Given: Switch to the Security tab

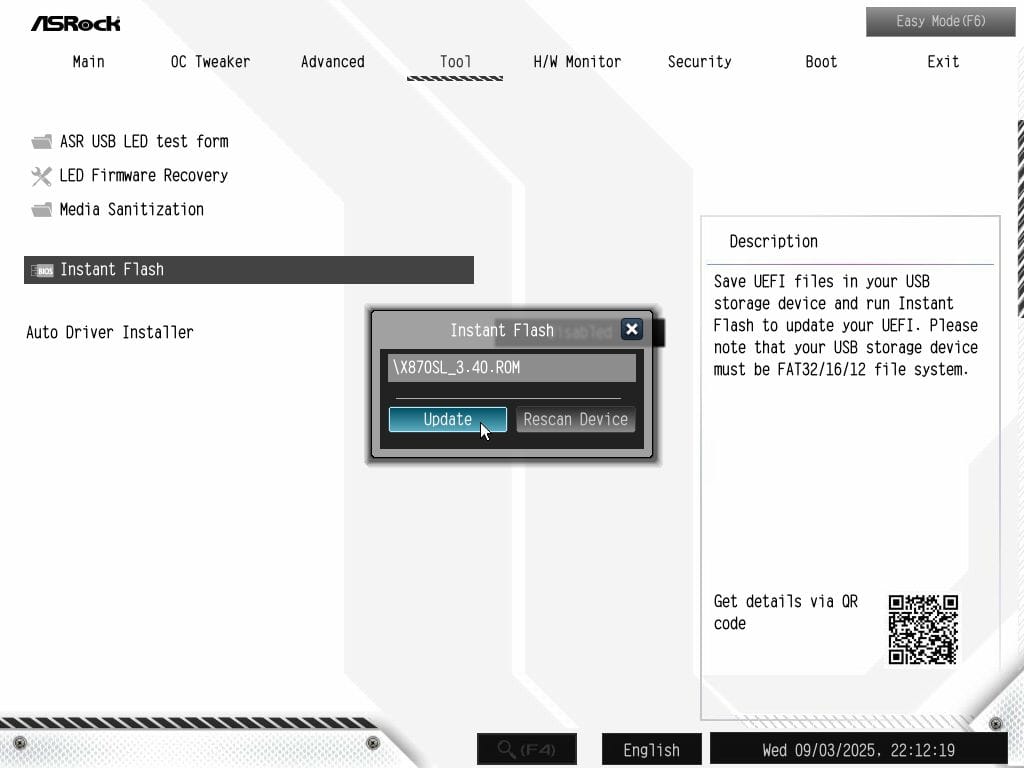Looking at the screenshot, I should click(699, 62).
